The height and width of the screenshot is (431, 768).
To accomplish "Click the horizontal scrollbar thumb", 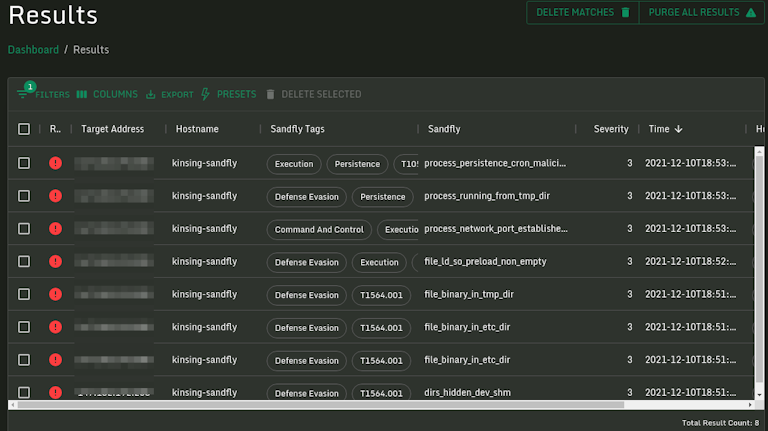I will tap(321, 405).
